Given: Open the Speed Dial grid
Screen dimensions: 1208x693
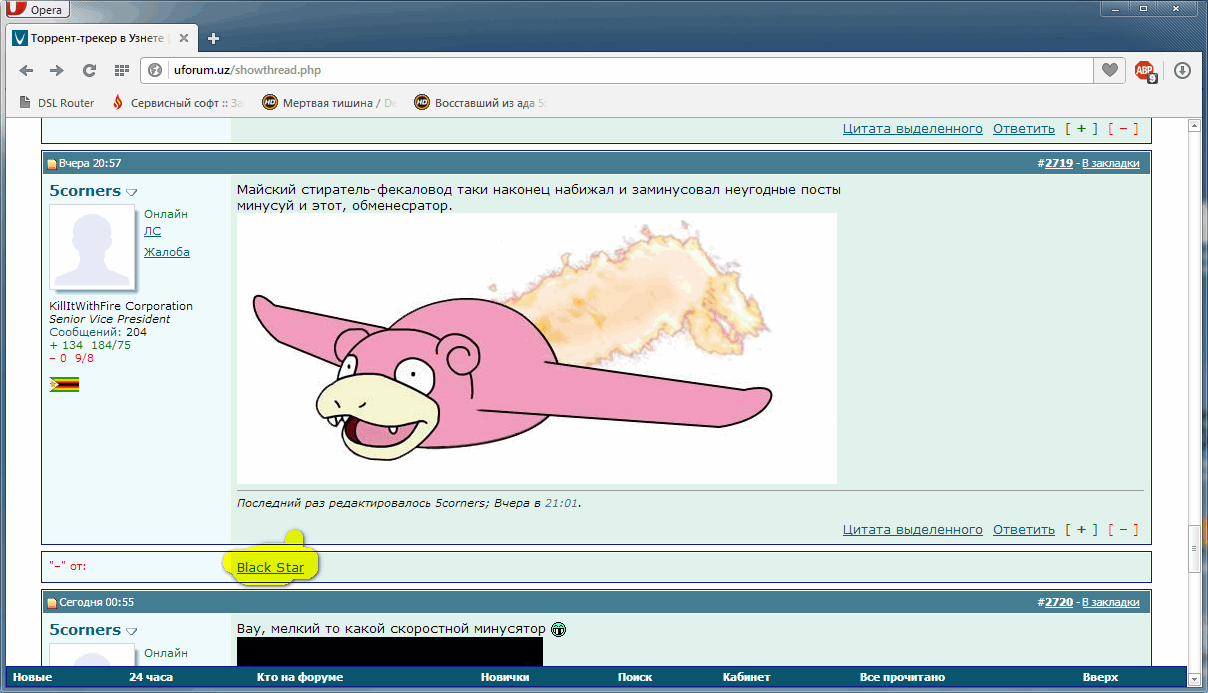Looking at the screenshot, I should tap(122, 70).
